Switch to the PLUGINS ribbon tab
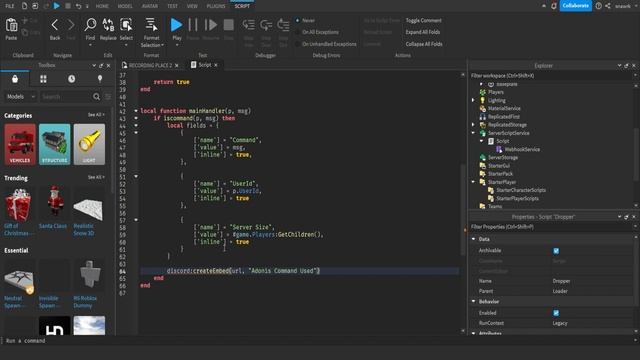Viewport: 640px width, 360px height. 216,6
